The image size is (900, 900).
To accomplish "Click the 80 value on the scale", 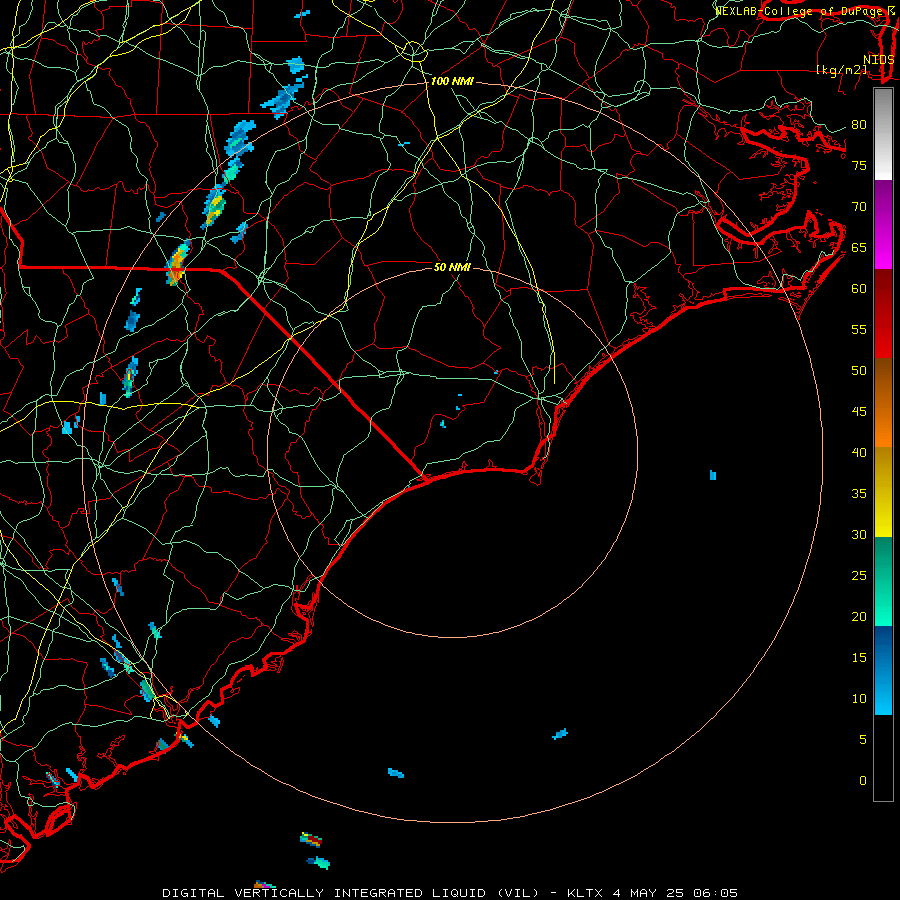I will point(859,125).
